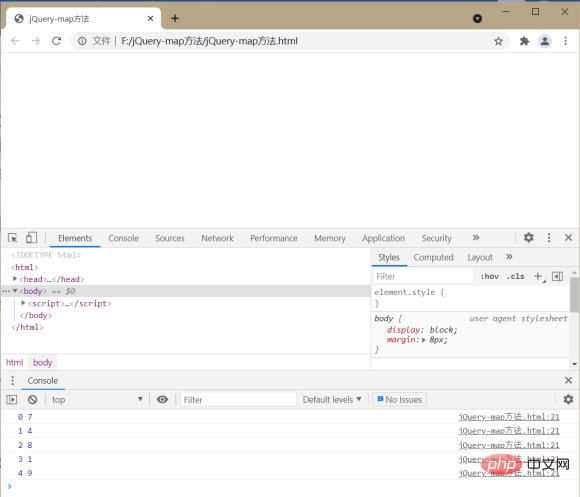
Task: Collapse the body element node
Action: pyautogui.click(x=15, y=291)
